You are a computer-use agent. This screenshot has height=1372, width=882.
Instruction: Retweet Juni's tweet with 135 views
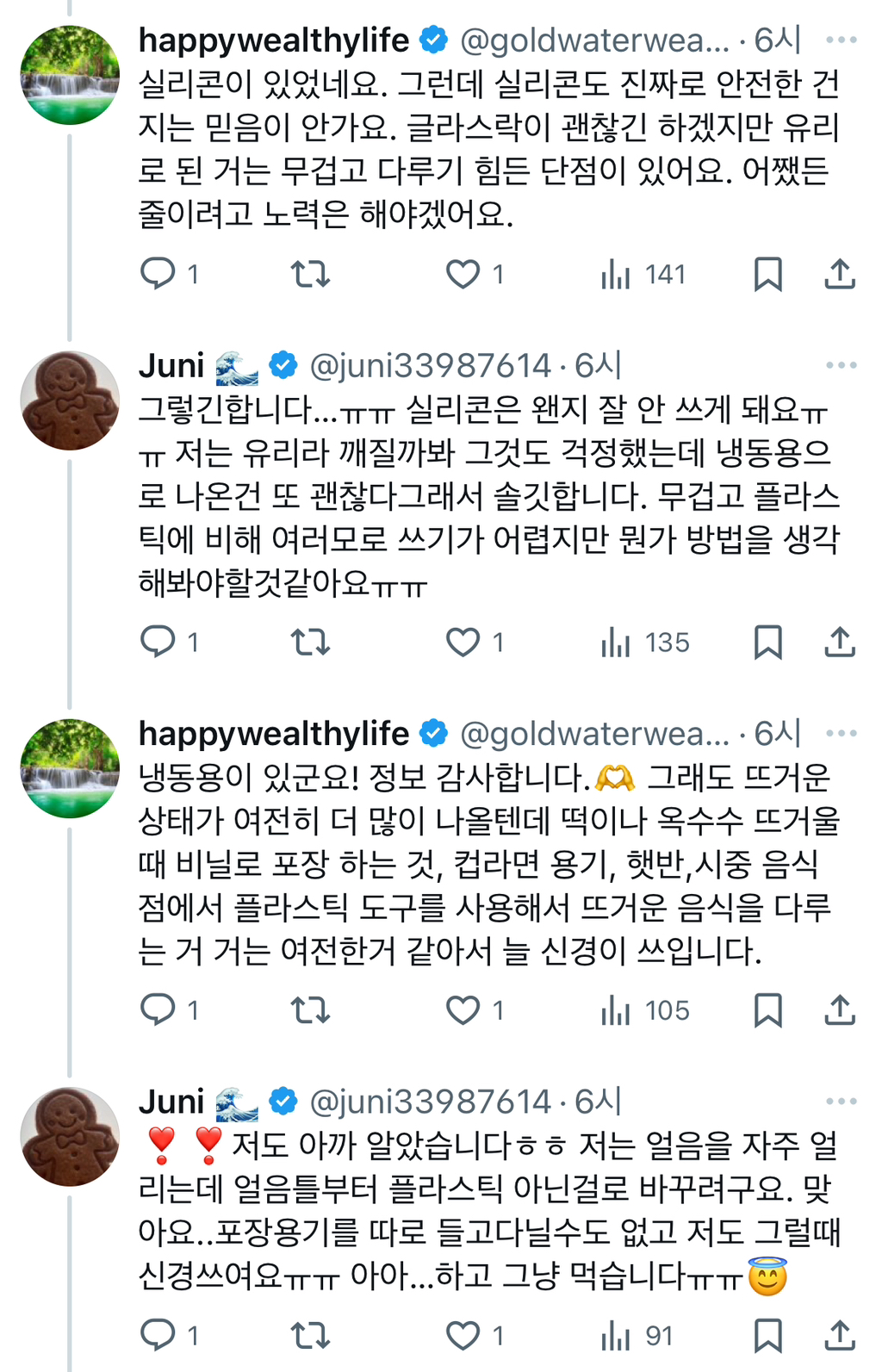(x=310, y=643)
